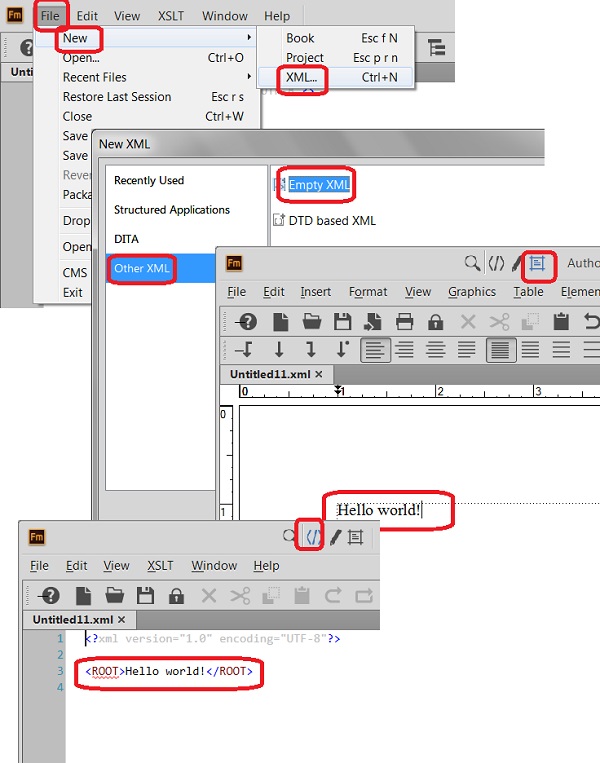Click the Save floppy icon in the middle window

click(343, 322)
